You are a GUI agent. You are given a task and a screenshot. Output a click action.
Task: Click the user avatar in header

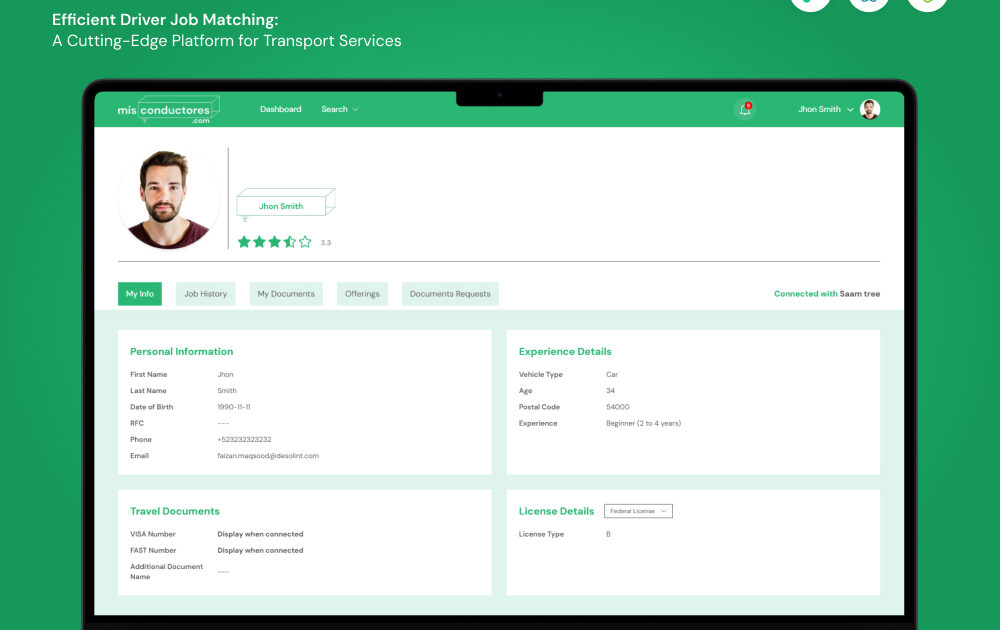coord(870,109)
